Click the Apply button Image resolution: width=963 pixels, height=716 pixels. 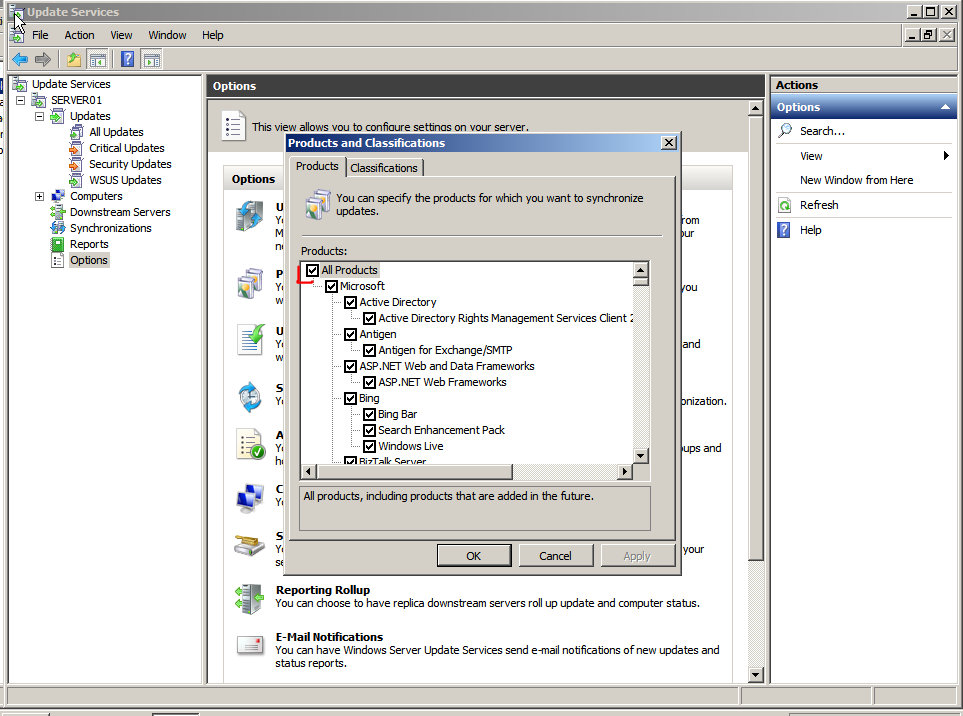[637, 556]
